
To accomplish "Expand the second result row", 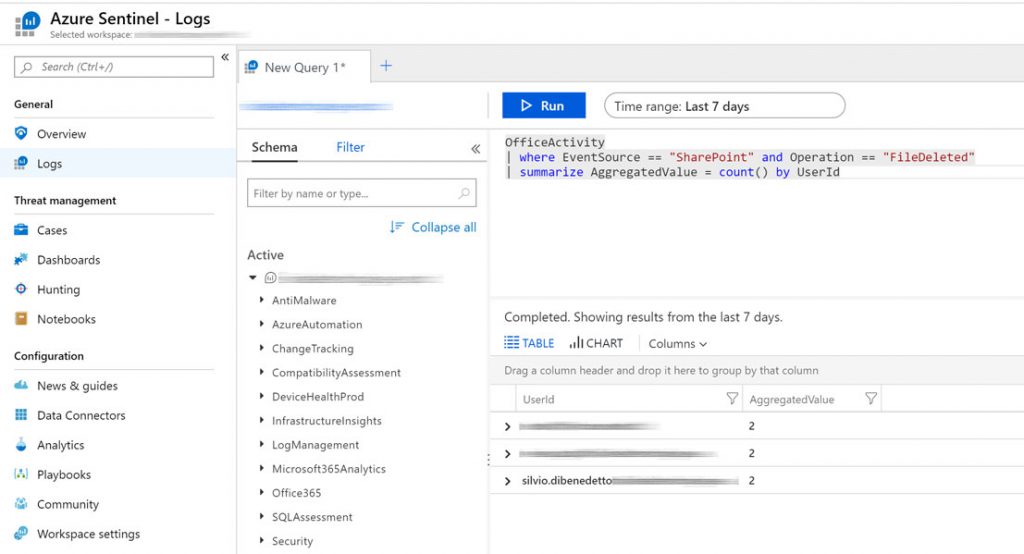I will point(507,453).
